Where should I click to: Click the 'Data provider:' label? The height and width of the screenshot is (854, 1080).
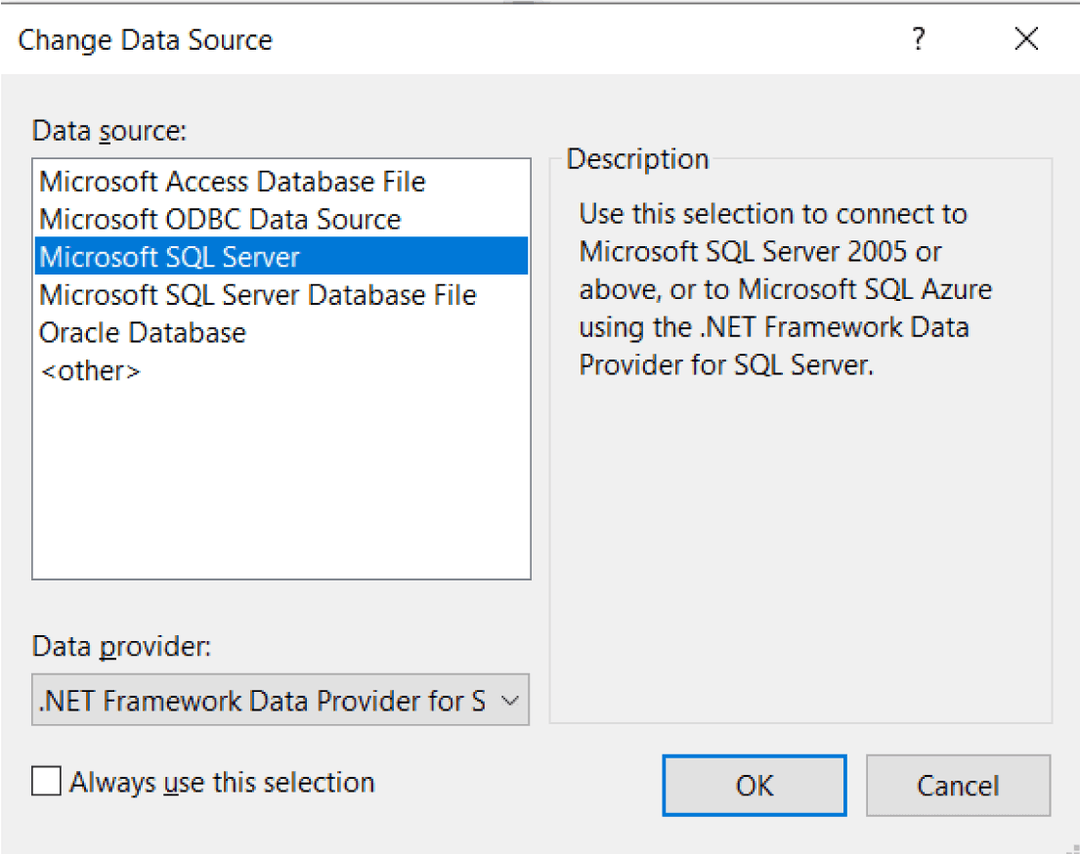(122, 647)
